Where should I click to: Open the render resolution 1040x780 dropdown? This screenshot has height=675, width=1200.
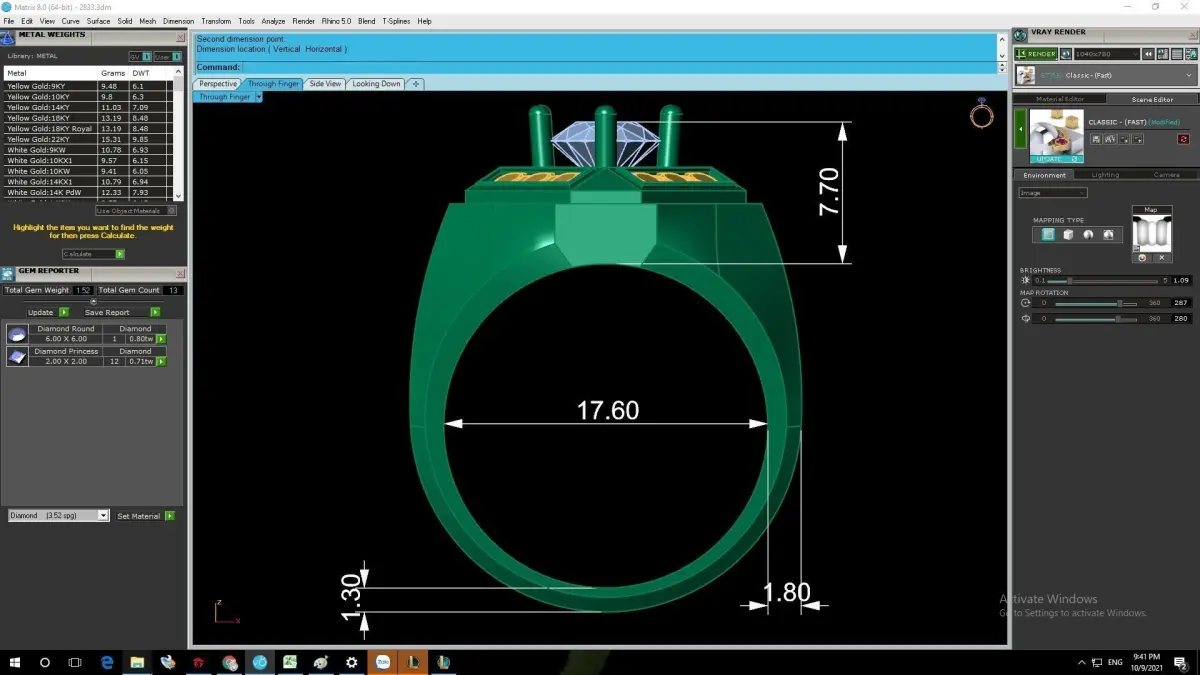pyautogui.click(x=1106, y=54)
